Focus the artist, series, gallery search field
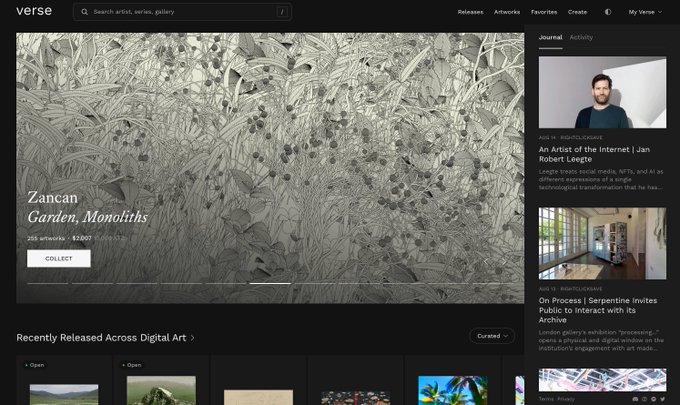The image size is (680, 405). [183, 12]
